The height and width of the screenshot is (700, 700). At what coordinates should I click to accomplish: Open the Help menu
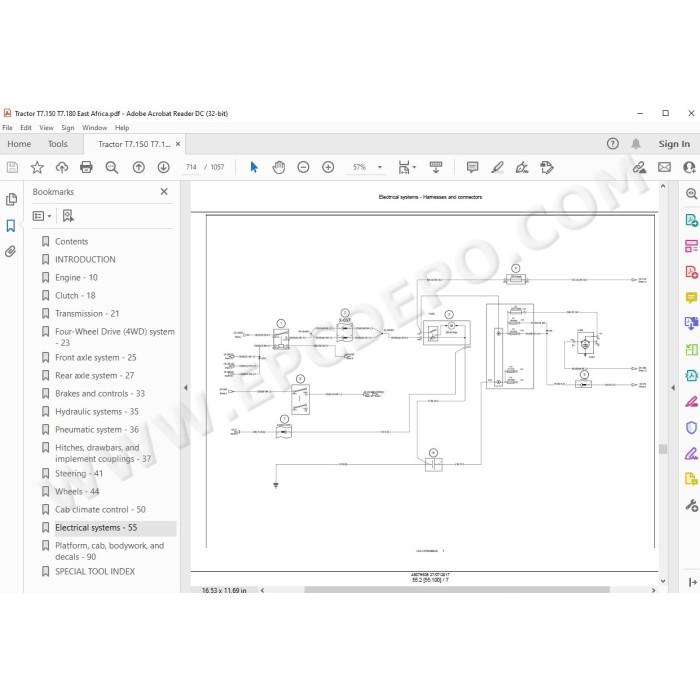coord(122,128)
